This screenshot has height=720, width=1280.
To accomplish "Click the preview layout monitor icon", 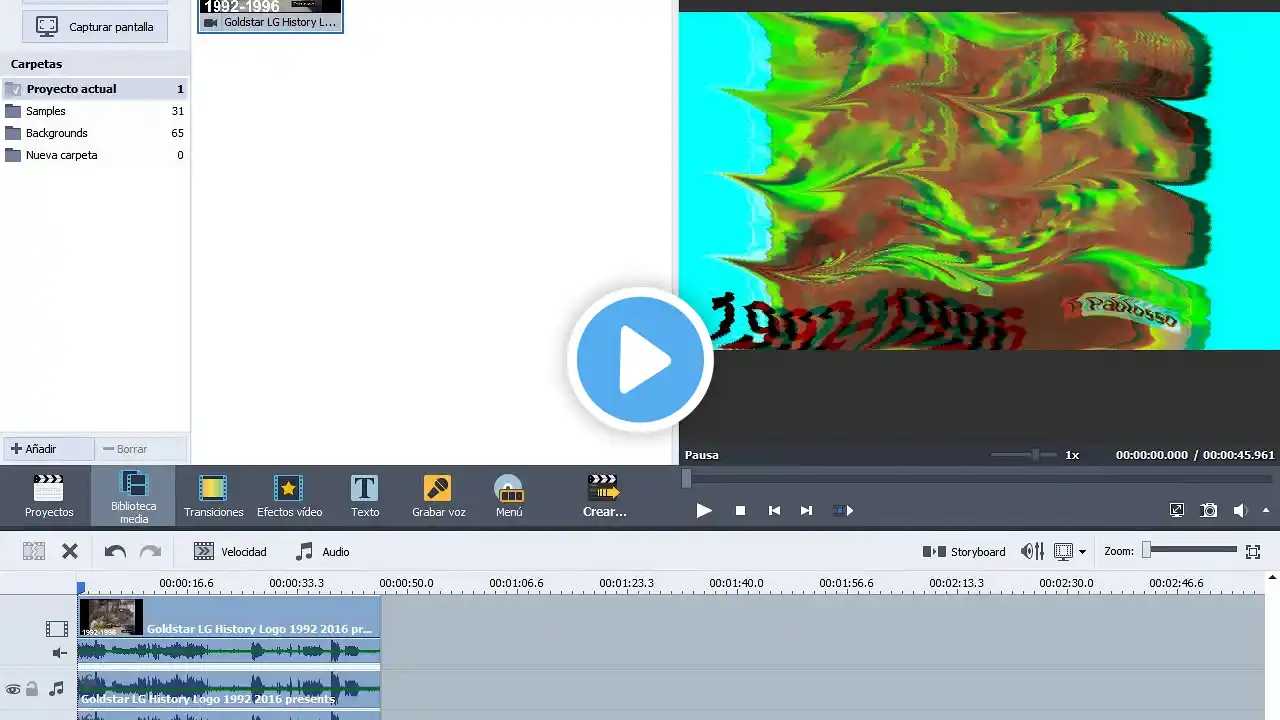I will coord(1063,551).
